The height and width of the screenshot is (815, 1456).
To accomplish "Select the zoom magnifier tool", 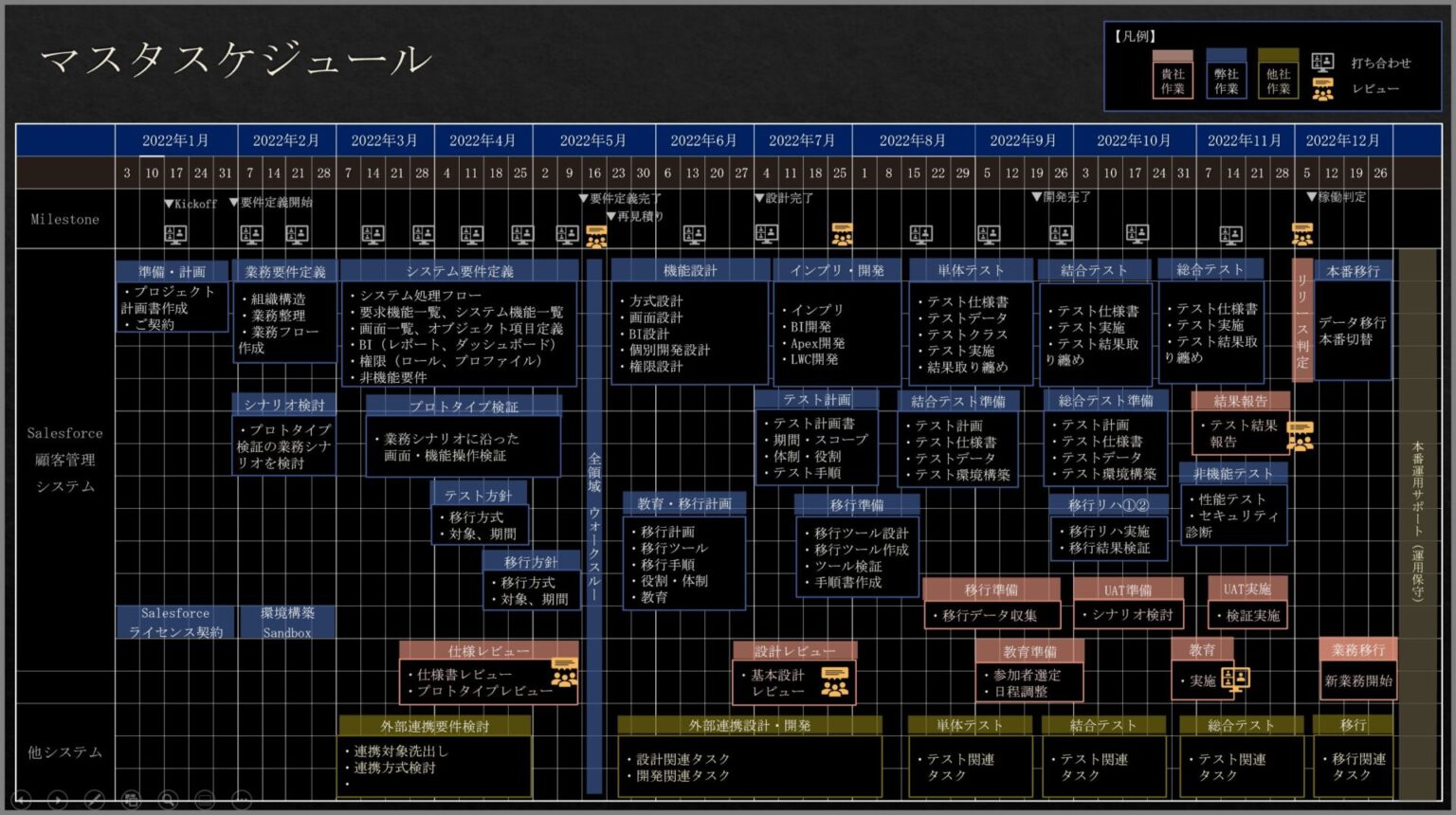I will tap(168, 801).
